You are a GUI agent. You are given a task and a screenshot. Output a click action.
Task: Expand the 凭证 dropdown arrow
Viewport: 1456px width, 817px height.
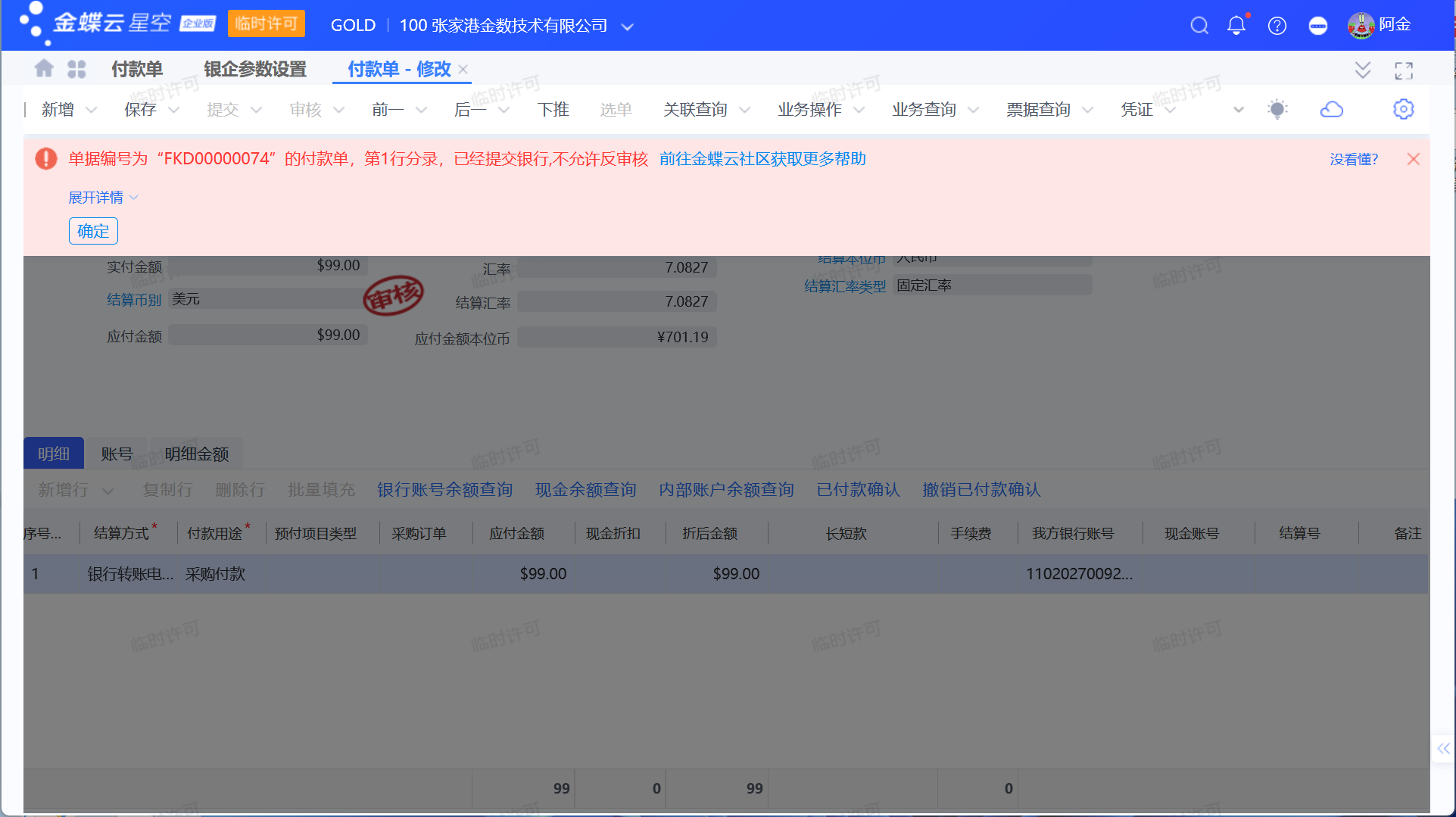(x=1171, y=110)
